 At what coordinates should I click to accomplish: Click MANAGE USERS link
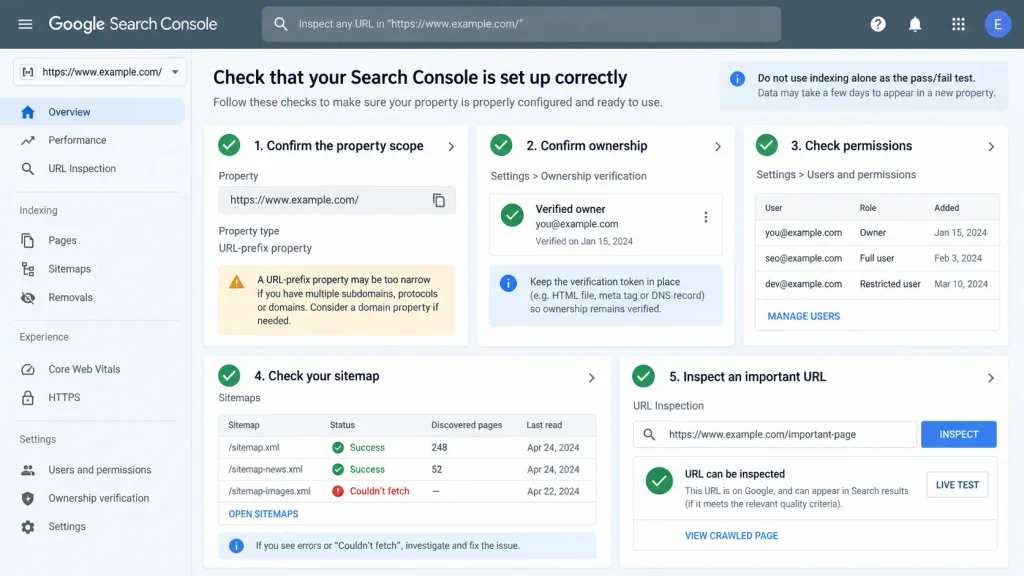(803, 316)
